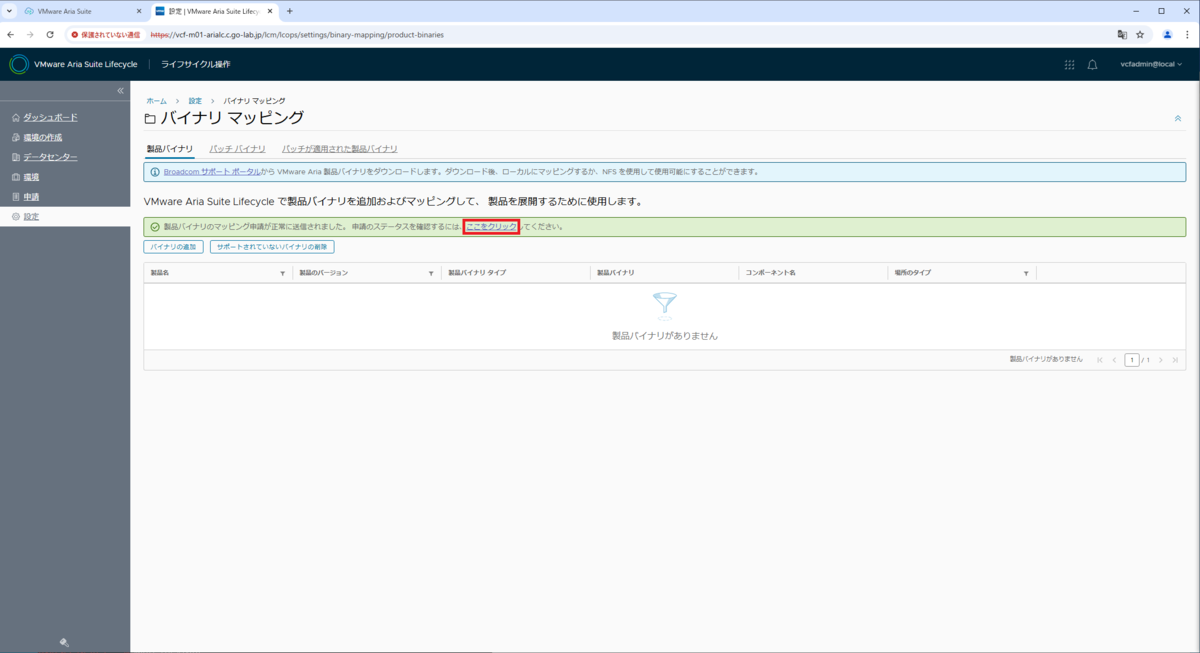Close the 設定 browser tab
1200x653 pixels.
coord(270,11)
